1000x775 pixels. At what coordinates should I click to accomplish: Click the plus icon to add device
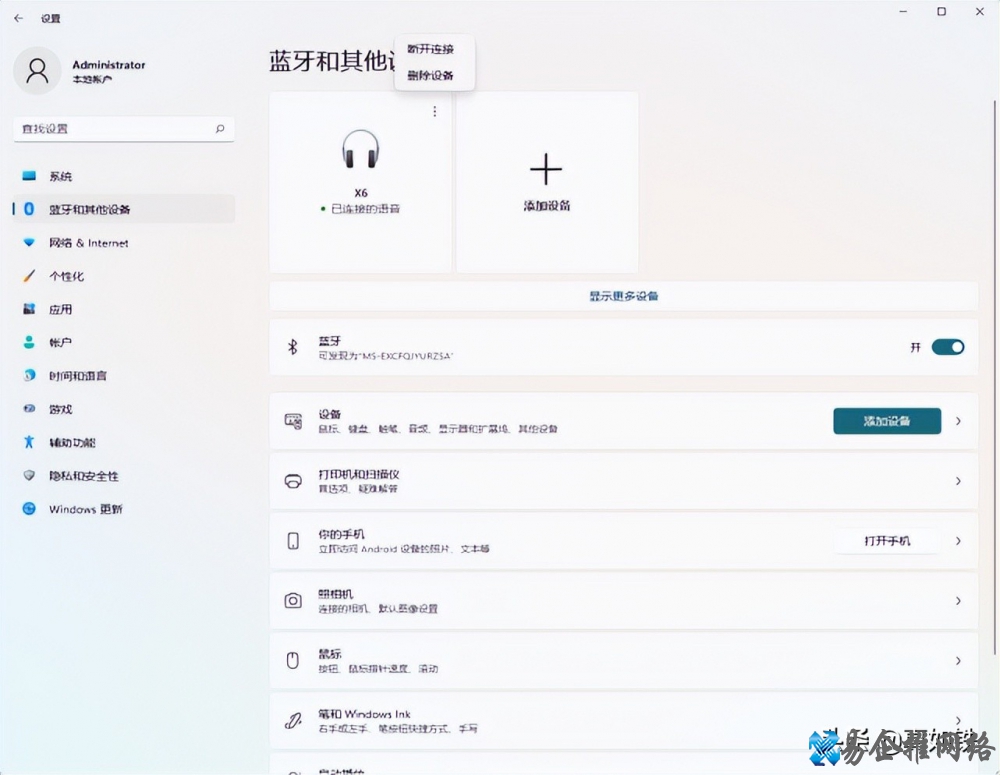click(x=546, y=170)
